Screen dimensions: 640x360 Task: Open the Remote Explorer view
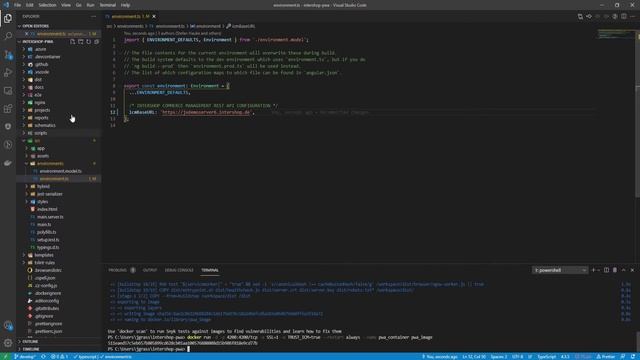pos(8,91)
